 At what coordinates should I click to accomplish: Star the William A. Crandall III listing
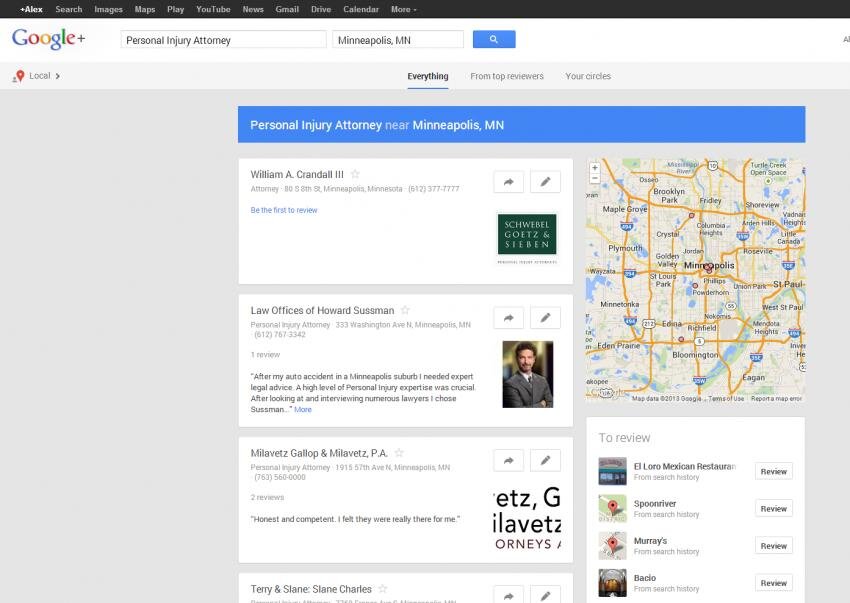tap(355, 174)
